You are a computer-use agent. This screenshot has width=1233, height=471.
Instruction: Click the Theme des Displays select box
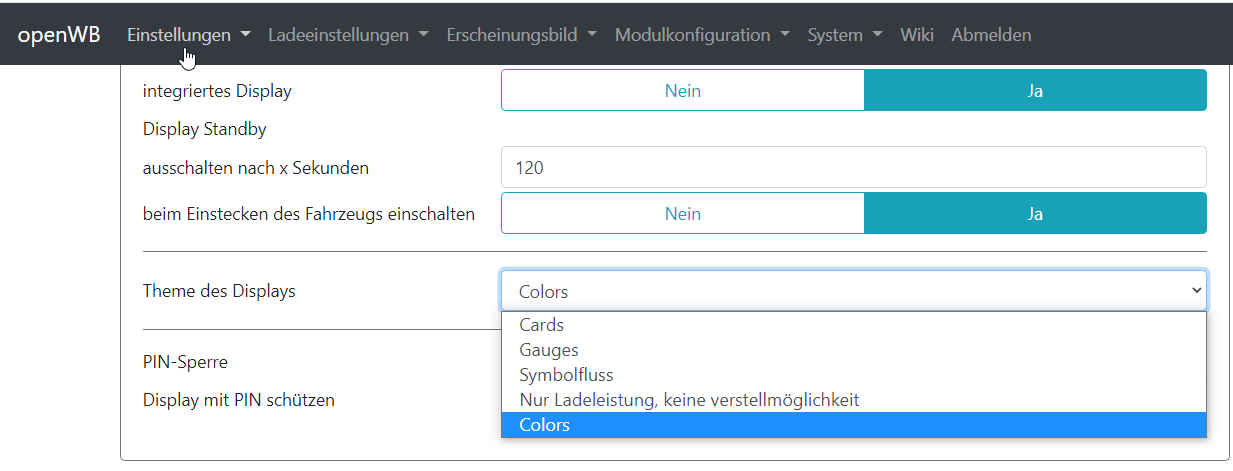click(x=853, y=291)
